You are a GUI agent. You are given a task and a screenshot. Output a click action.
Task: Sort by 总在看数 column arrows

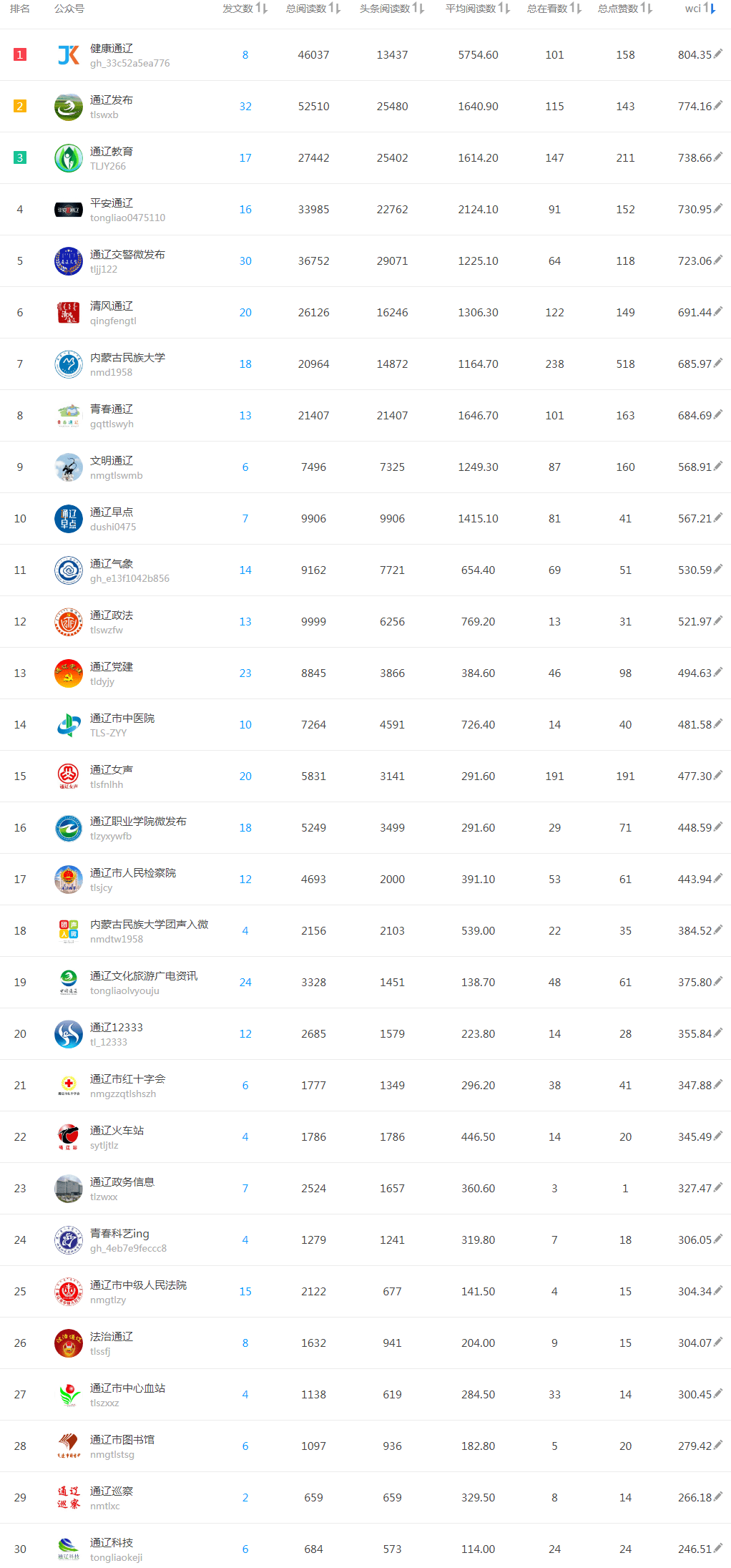point(576,9)
